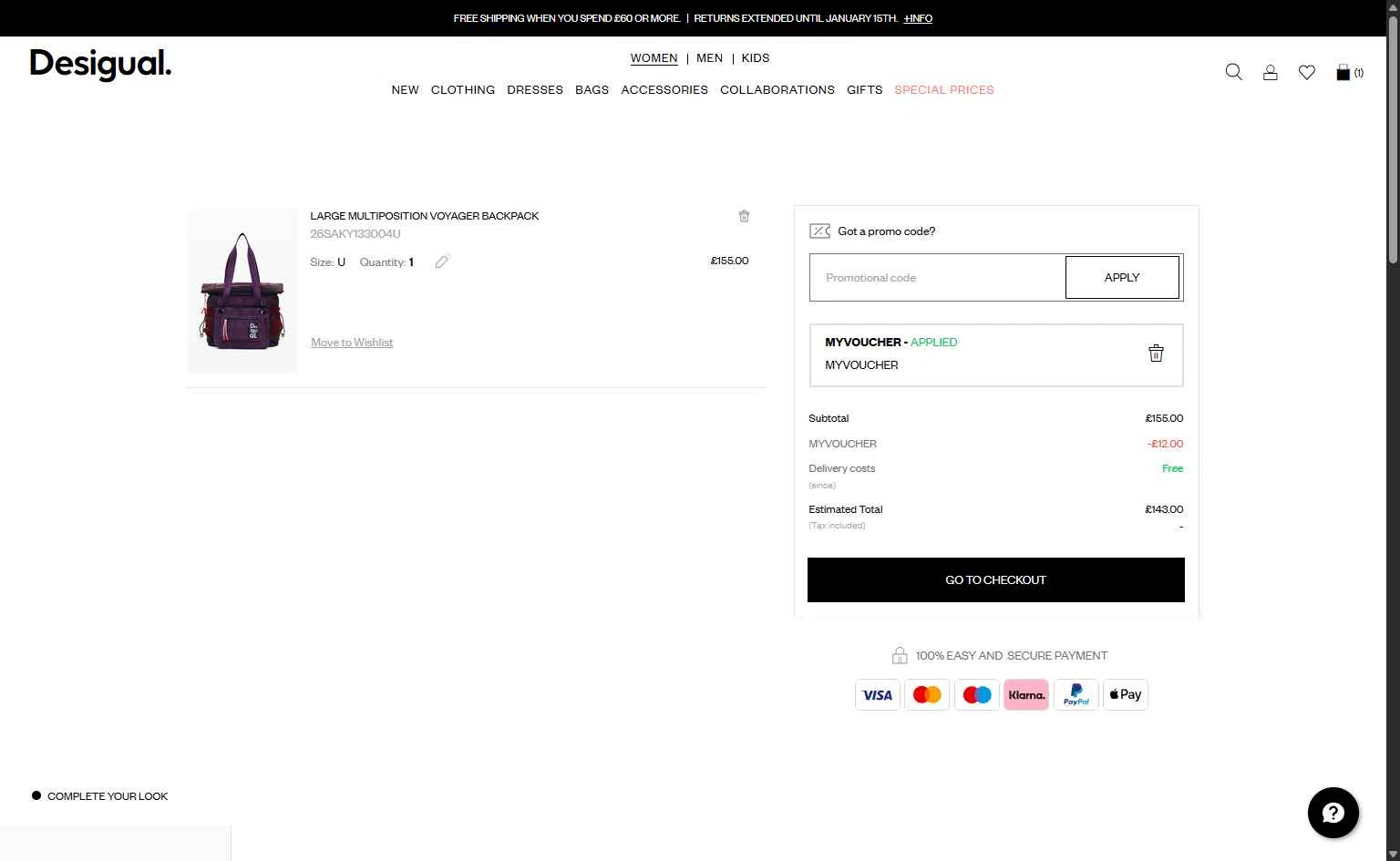Click the Maestro payment icon
This screenshot has height=861, width=1400.
pos(977,695)
